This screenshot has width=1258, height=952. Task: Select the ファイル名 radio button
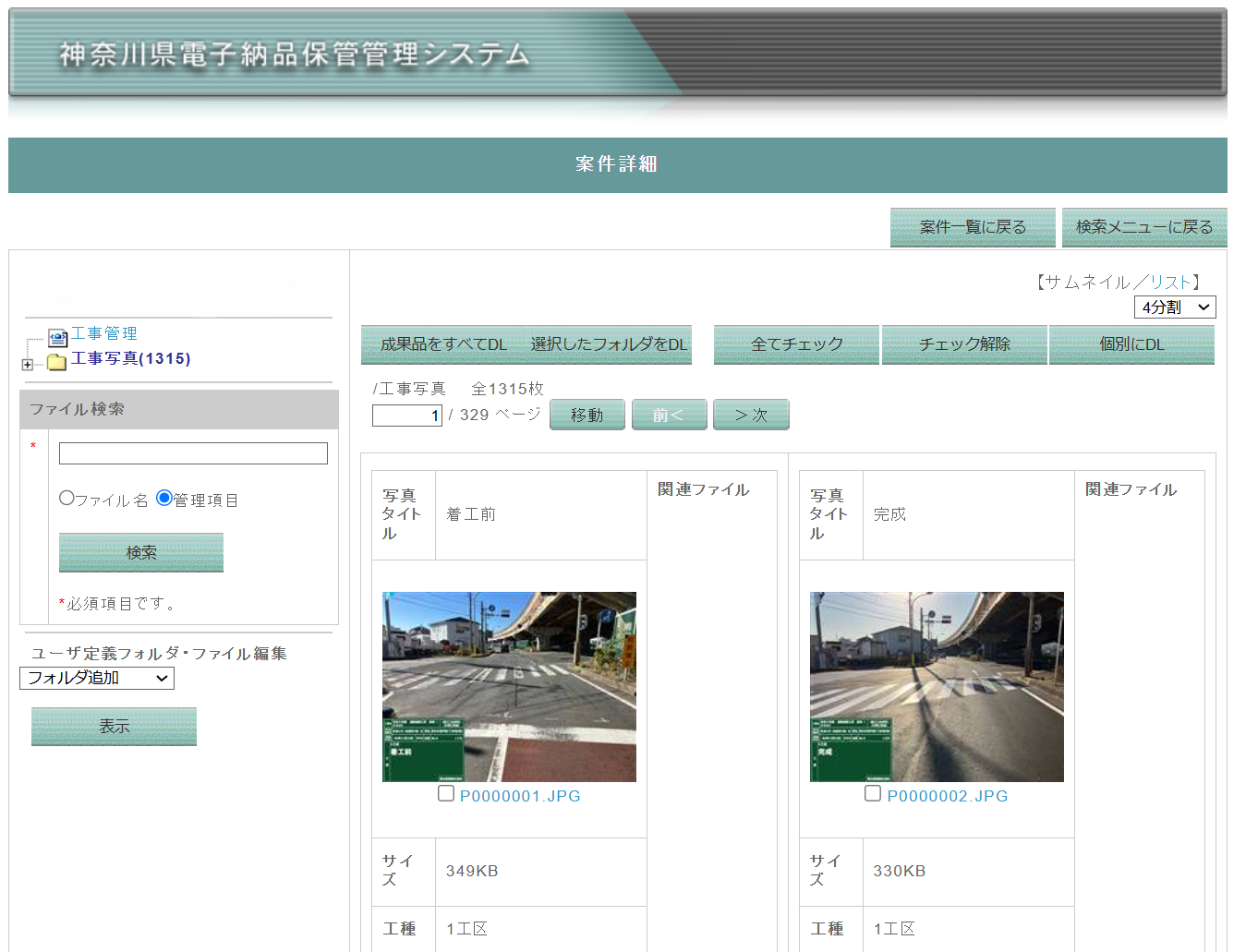coord(67,498)
